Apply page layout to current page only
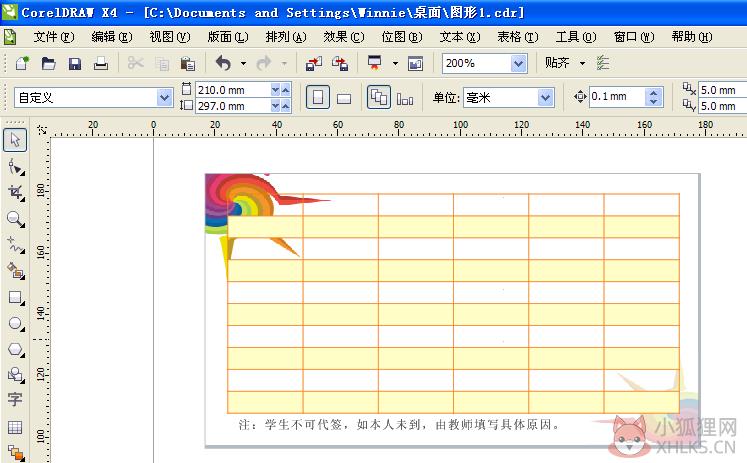This screenshot has height=463, width=747. pyautogui.click(x=405, y=99)
